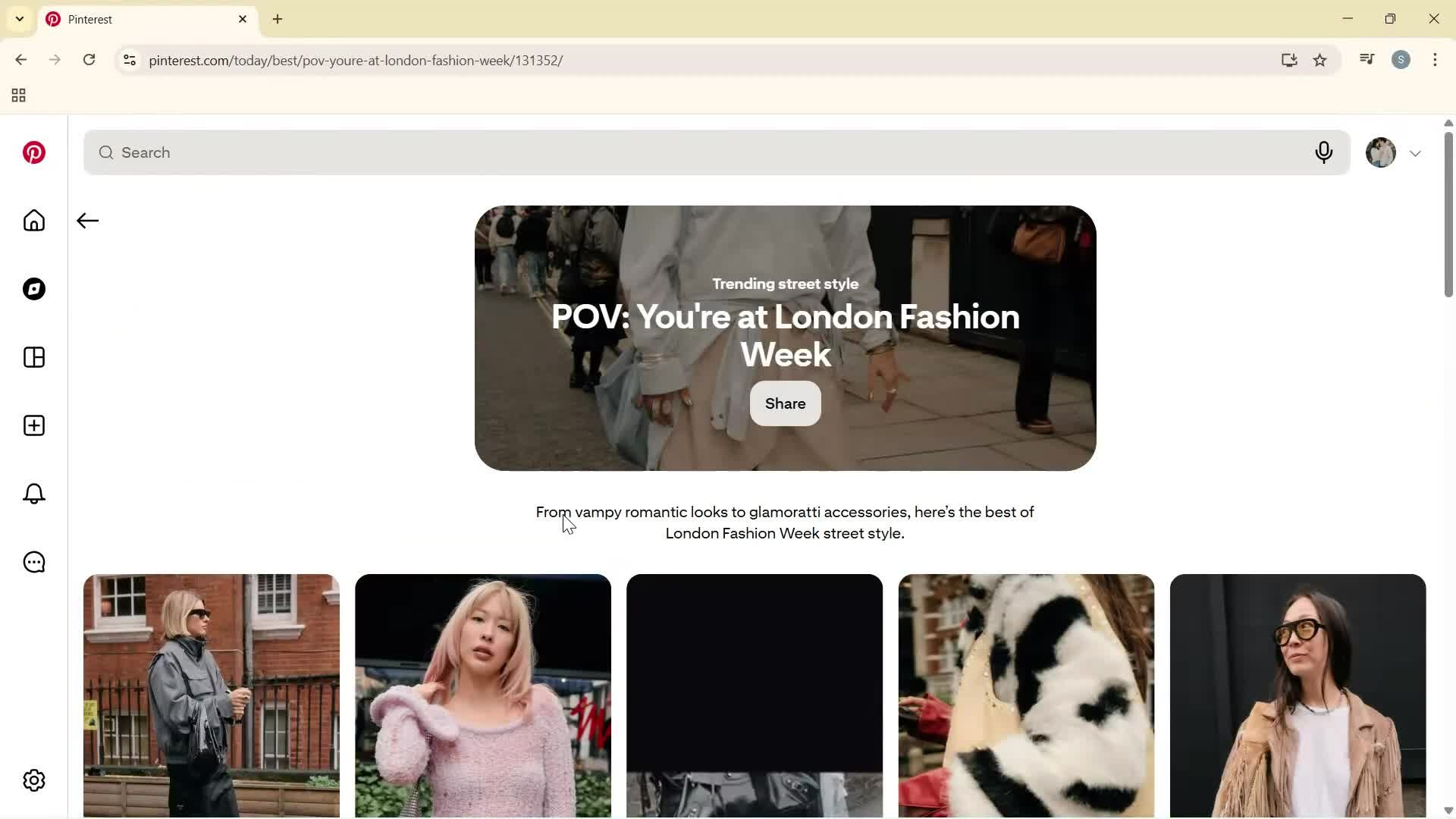The width and height of the screenshot is (1456, 819).
Task: Switch to the Pinterest browser tab
Action: pos(136,19)
